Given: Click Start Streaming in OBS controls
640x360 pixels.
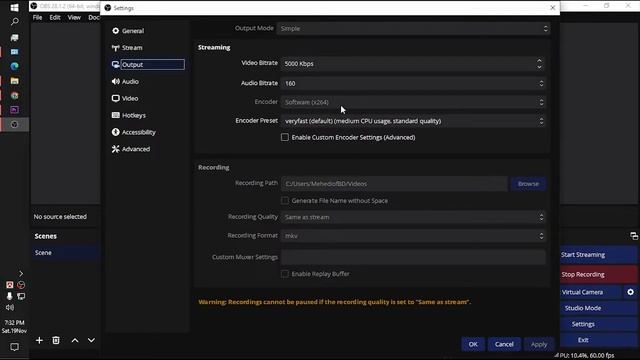Looking at the screenshot, I should pyautogui.click(x=598, y=255).
